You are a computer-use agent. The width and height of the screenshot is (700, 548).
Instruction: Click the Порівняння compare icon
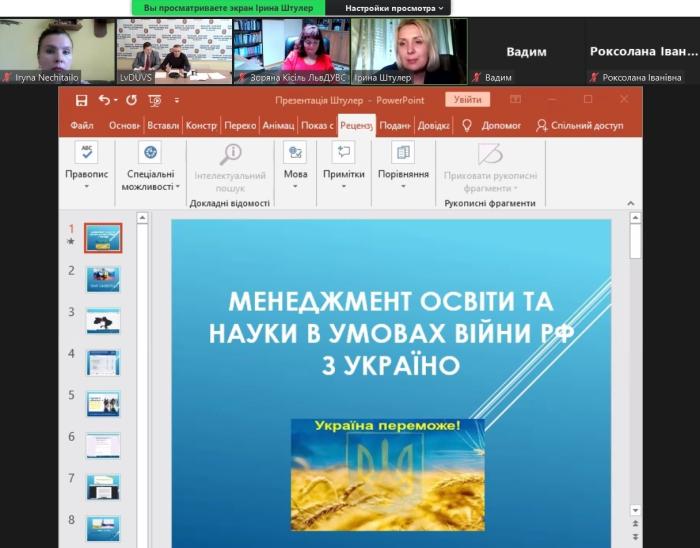[403, 152]
